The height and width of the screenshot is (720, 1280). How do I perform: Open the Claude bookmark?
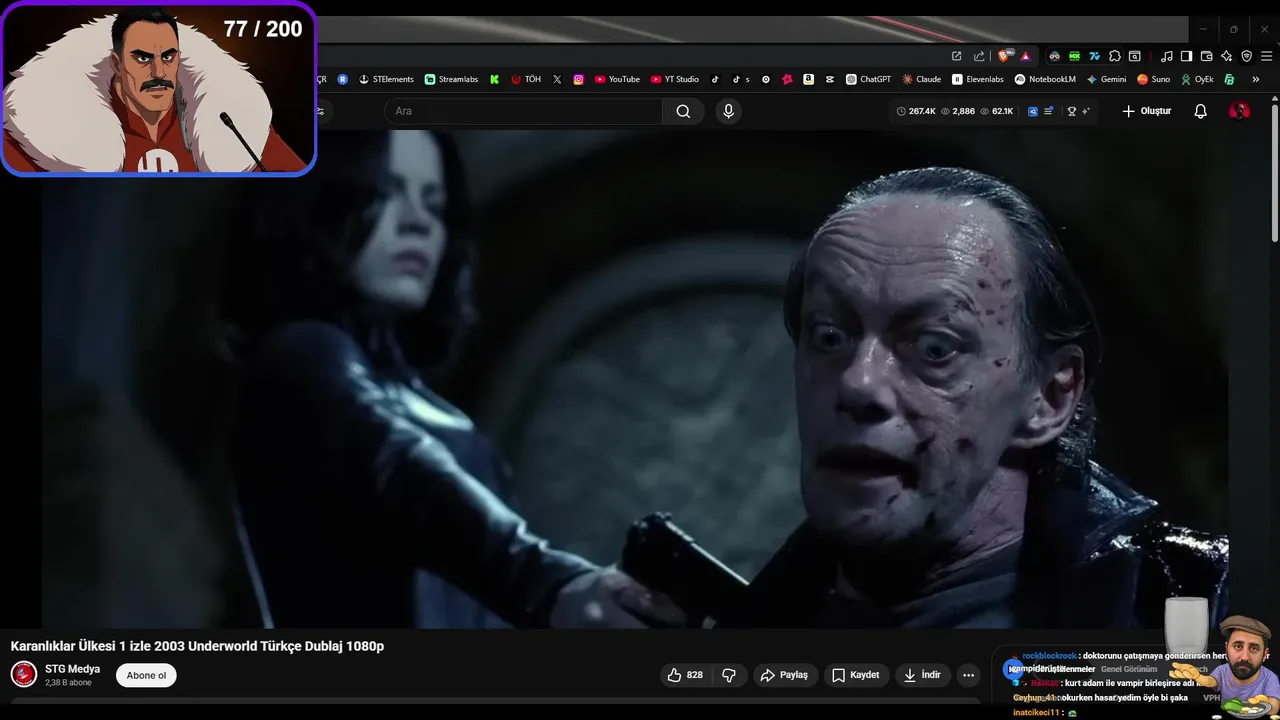[921, 79]
